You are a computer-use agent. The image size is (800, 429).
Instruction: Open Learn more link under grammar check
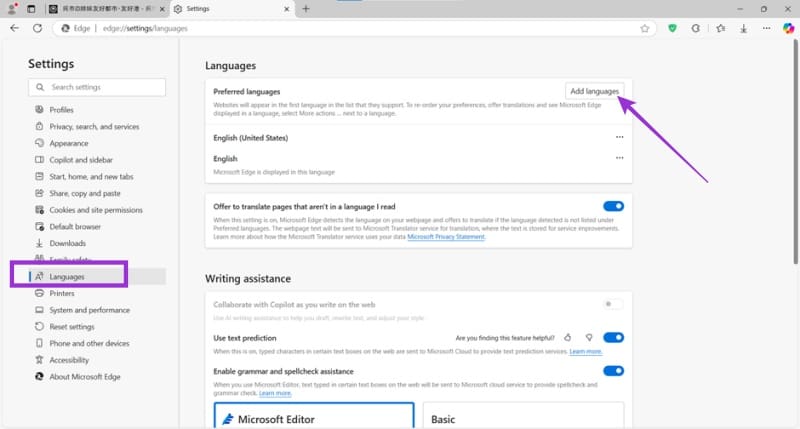275,393
